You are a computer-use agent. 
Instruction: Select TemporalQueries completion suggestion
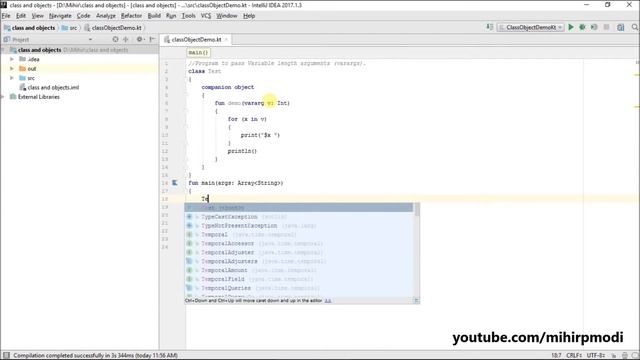click(299, 288)
